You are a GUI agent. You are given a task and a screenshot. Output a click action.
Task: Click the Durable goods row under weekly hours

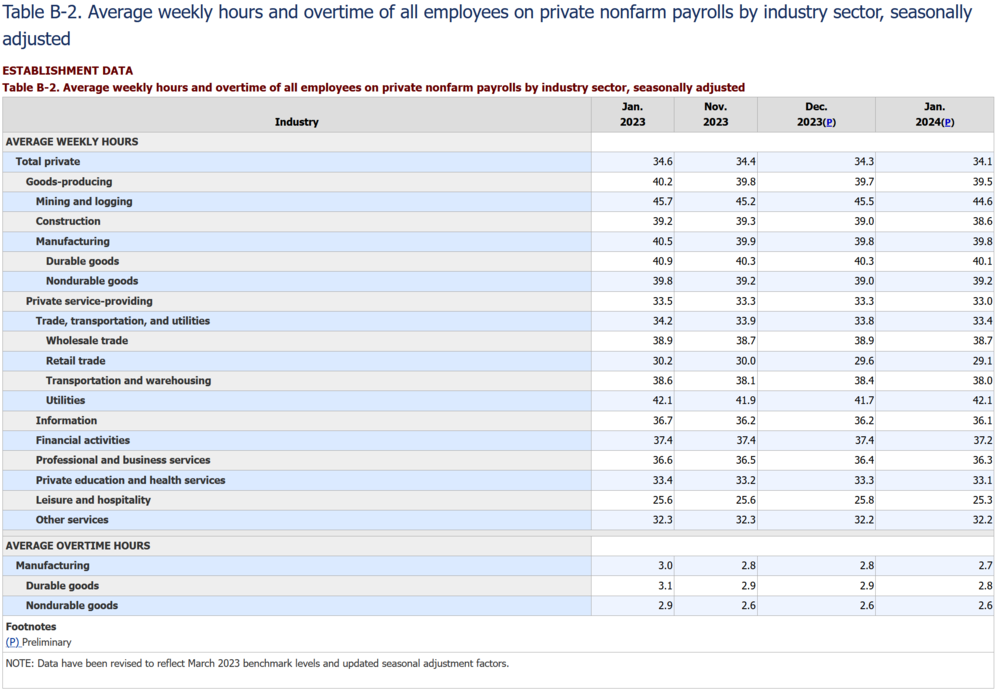coord(82,262)
